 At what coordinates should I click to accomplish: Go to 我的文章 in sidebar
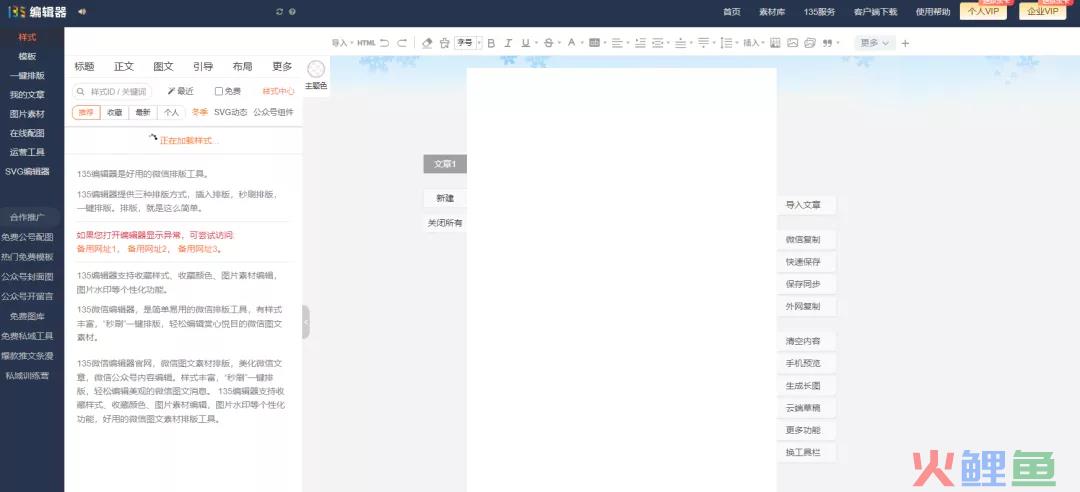(28, 95)
